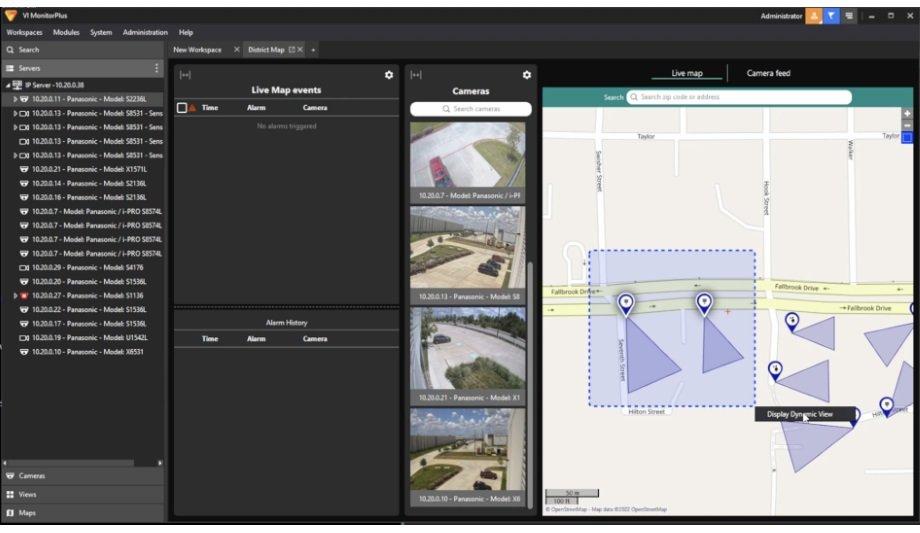
Task: Select Display Dynamic View context option
Action: pyautogui.click(x=800, y=414)
